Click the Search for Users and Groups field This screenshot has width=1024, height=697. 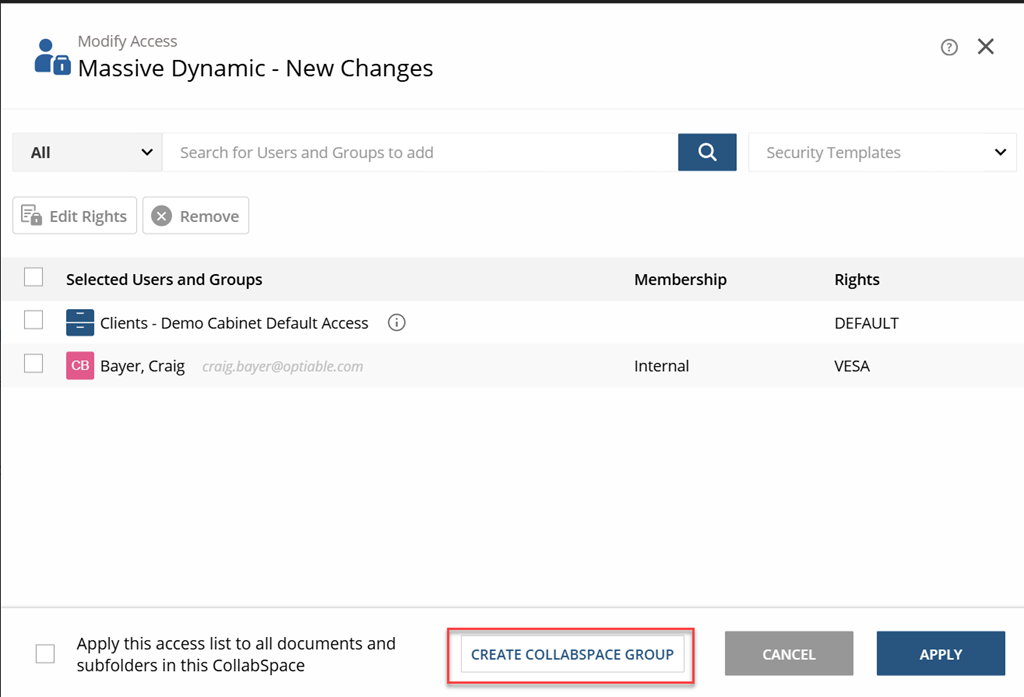(x=420, y=152)
